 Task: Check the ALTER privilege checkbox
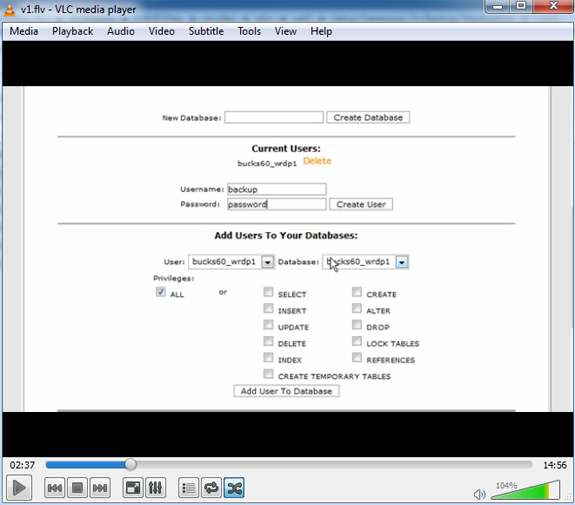(x=357, y=308)
